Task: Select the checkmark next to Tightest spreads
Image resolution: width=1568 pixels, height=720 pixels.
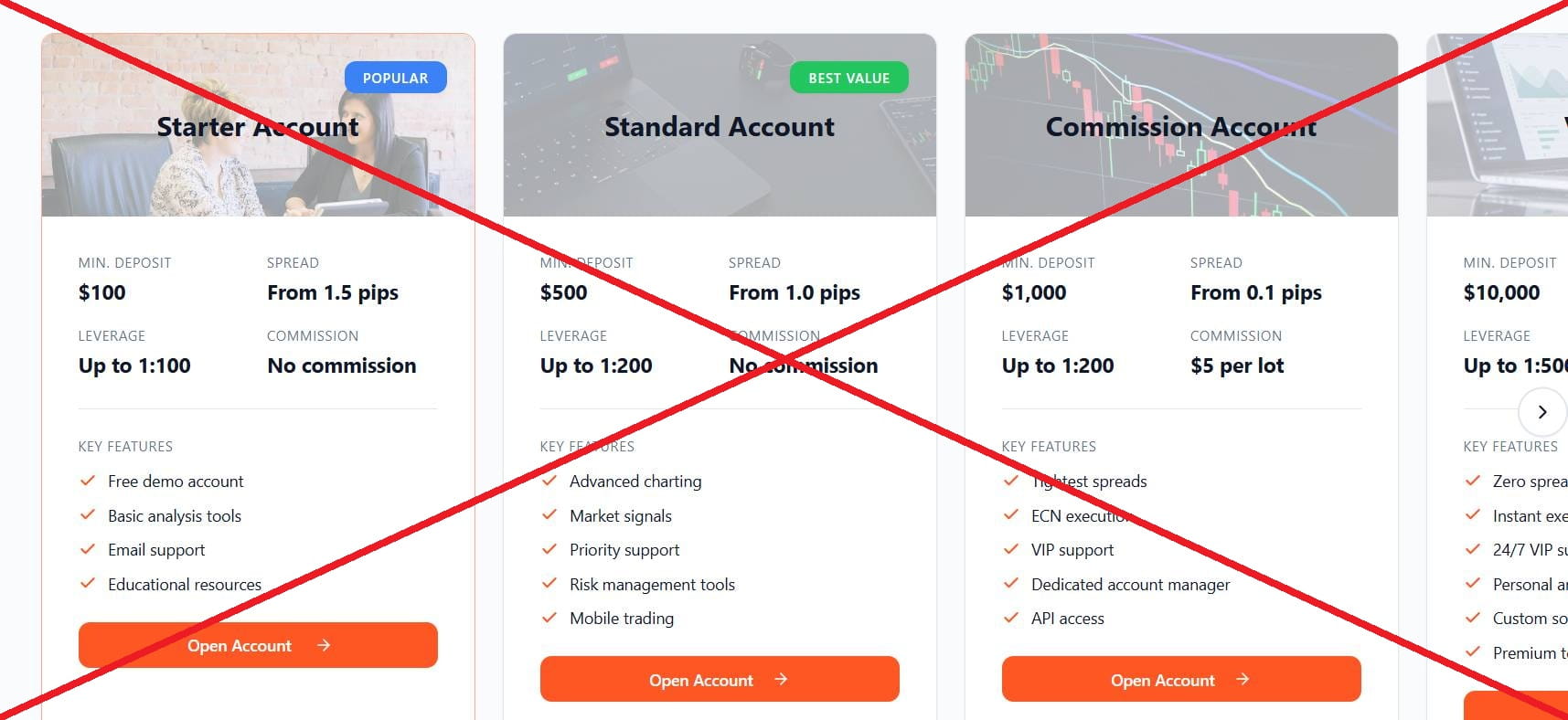Action: pos(1012,481)
